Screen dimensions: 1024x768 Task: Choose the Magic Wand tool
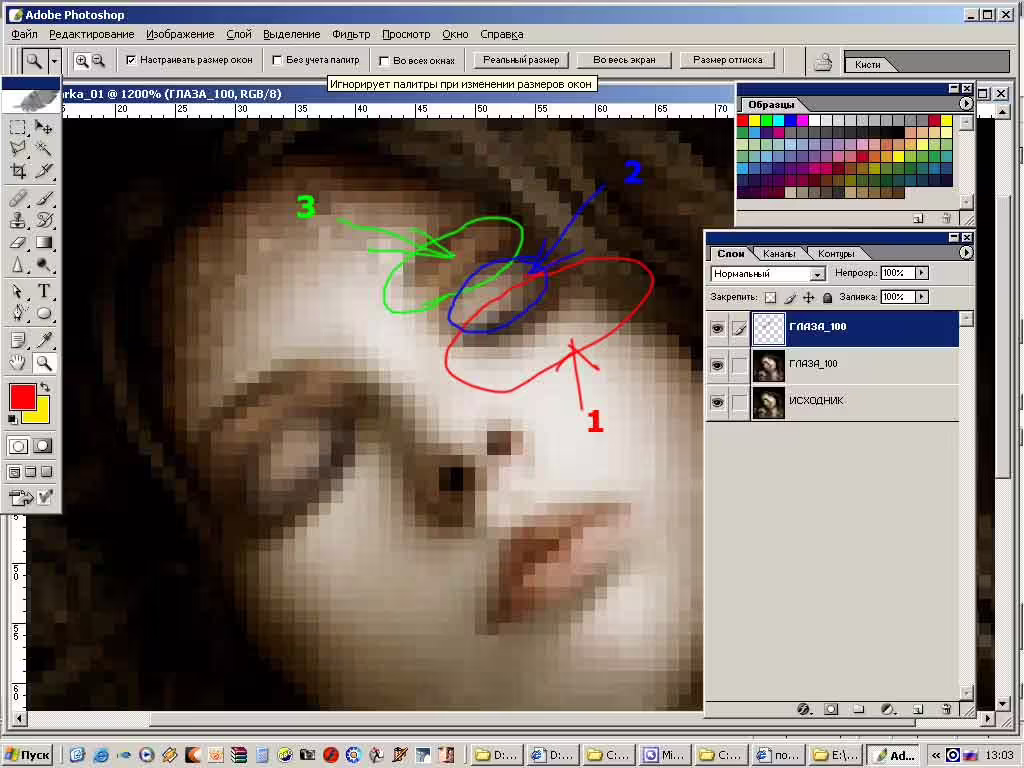[44, 149]
